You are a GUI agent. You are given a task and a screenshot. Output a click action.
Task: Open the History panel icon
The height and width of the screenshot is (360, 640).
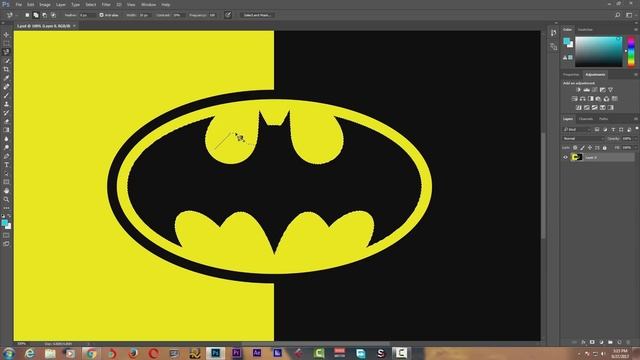(x=553, y=33)
